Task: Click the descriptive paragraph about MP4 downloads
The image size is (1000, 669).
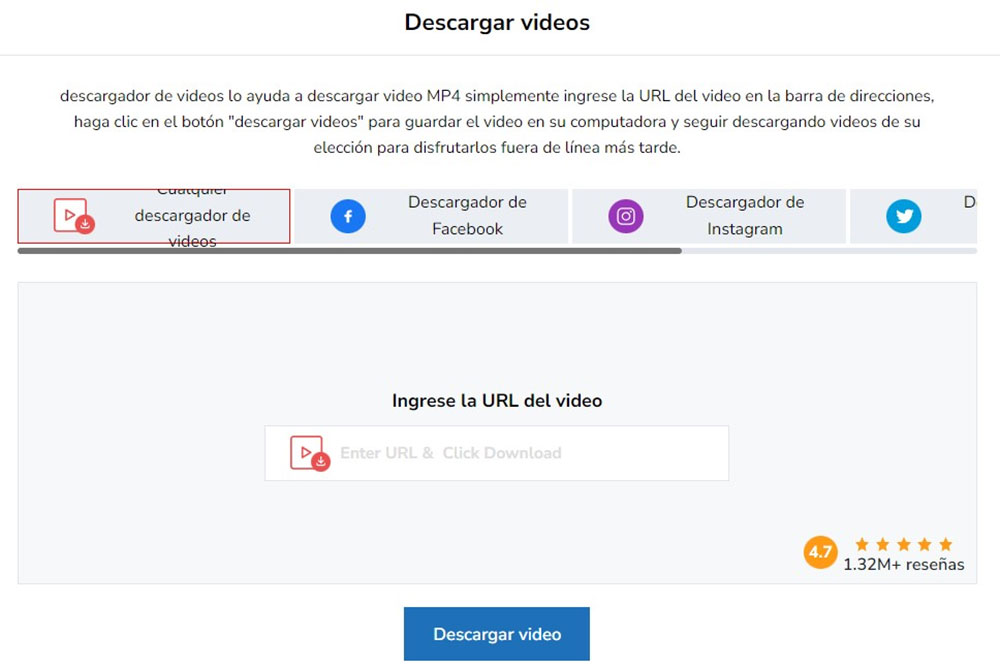Action: (497, 122)
